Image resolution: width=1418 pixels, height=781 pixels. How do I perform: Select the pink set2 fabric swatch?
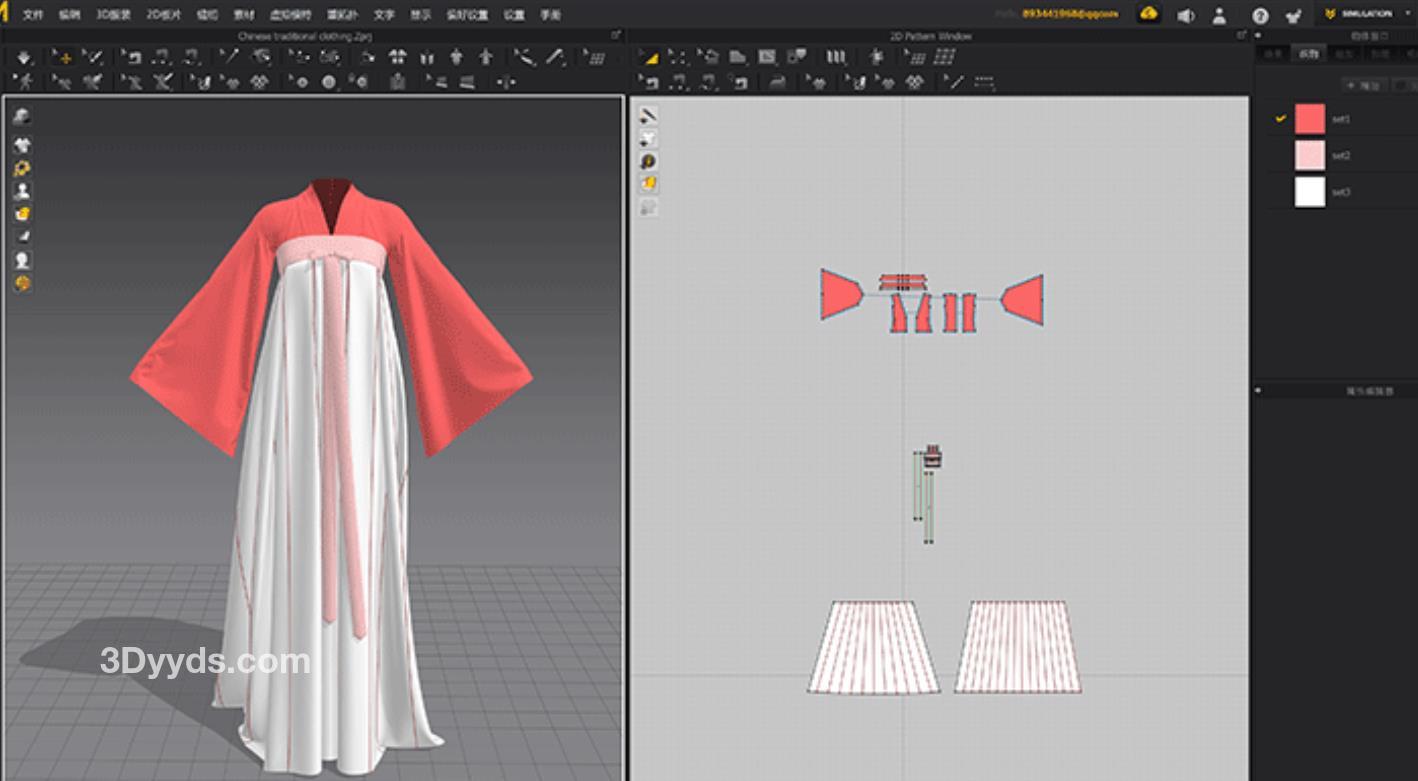[x=1309, y=155]
